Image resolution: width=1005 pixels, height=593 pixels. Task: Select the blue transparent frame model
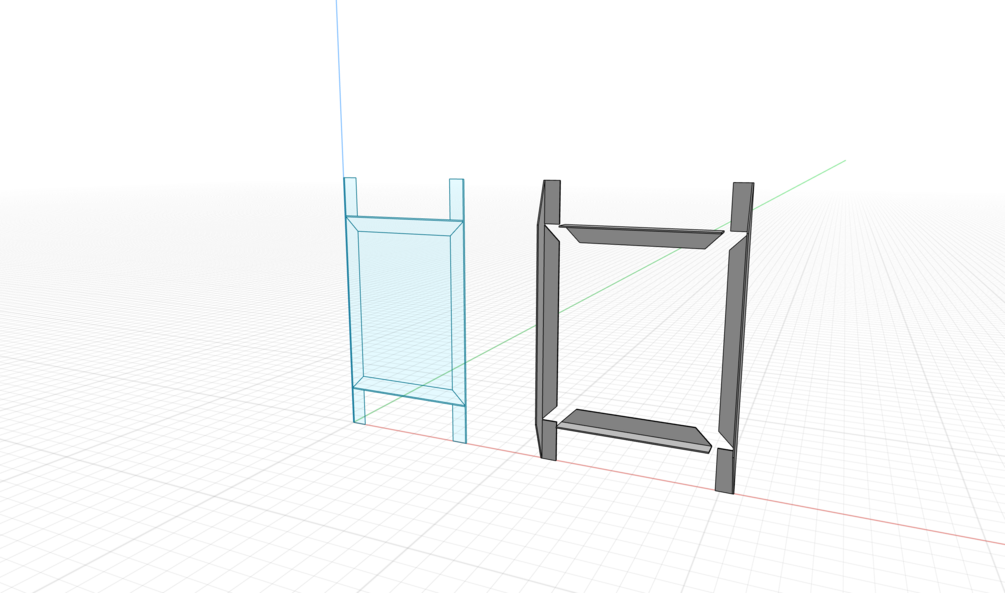[405, 308]
